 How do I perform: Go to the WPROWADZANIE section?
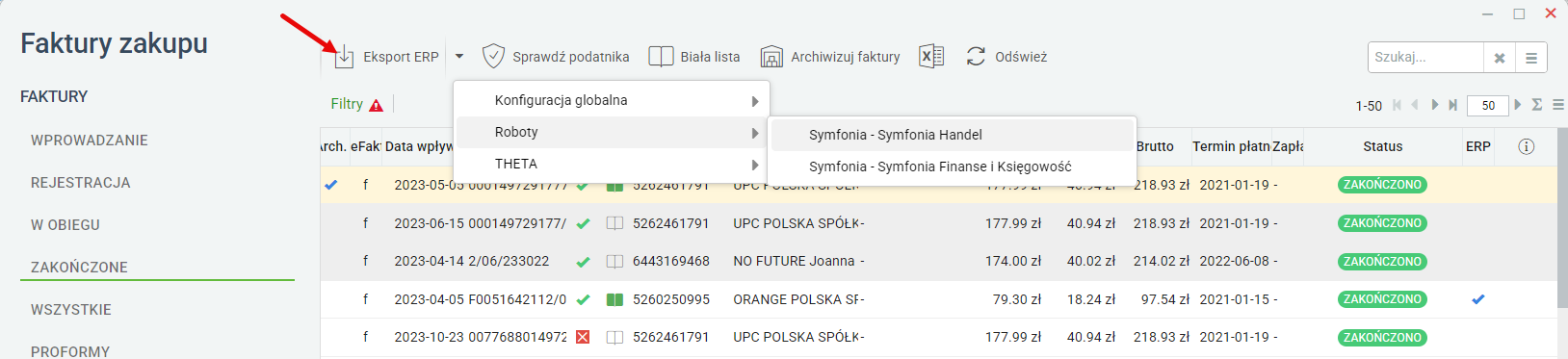point(90,141)
